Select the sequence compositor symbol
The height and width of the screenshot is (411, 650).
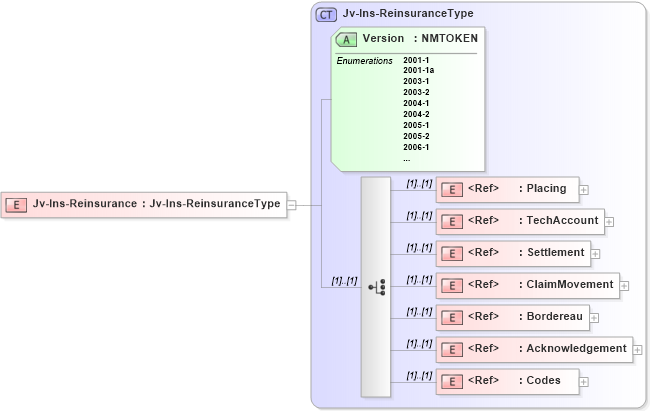377,287
